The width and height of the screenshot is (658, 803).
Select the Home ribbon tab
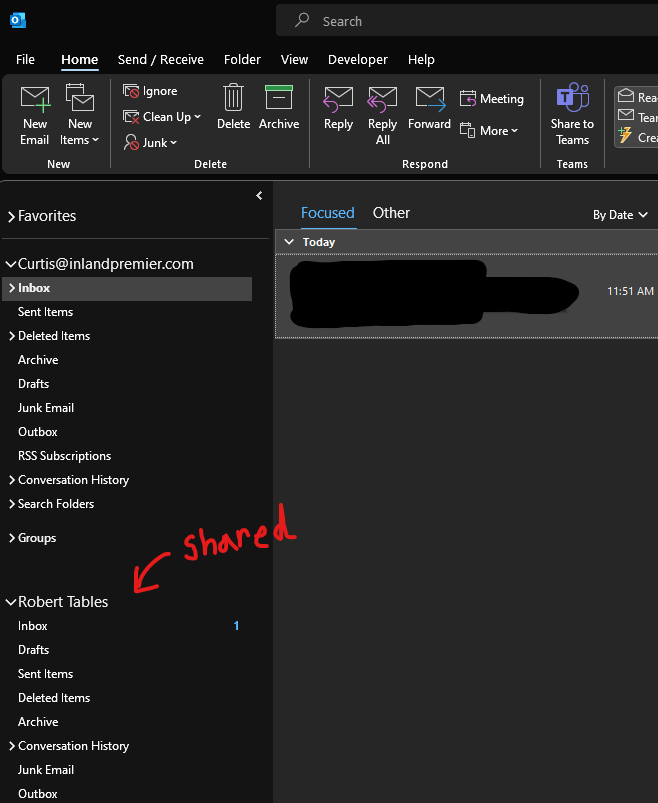[x=79, y=59]
